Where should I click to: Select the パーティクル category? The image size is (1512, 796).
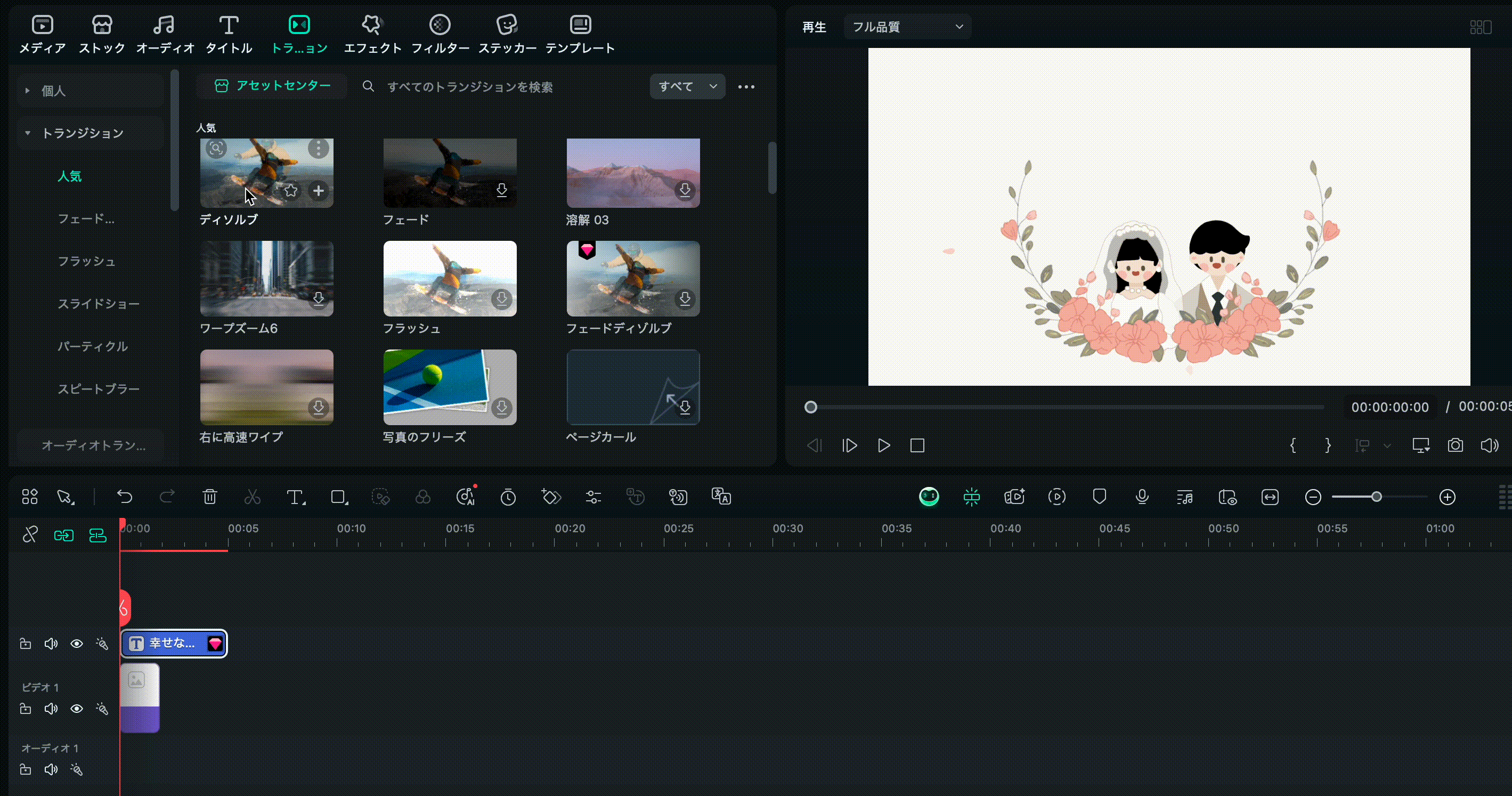pyautogui.click(x=92, y=346)
